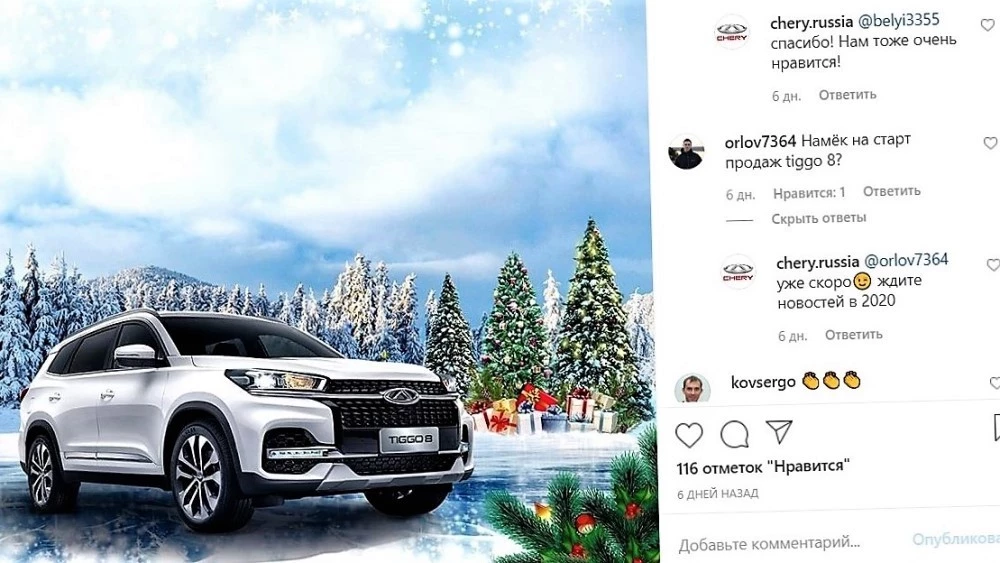1000x563 pixels.
Task: Like orlov7364's comment heart
Action: point(990,143)
